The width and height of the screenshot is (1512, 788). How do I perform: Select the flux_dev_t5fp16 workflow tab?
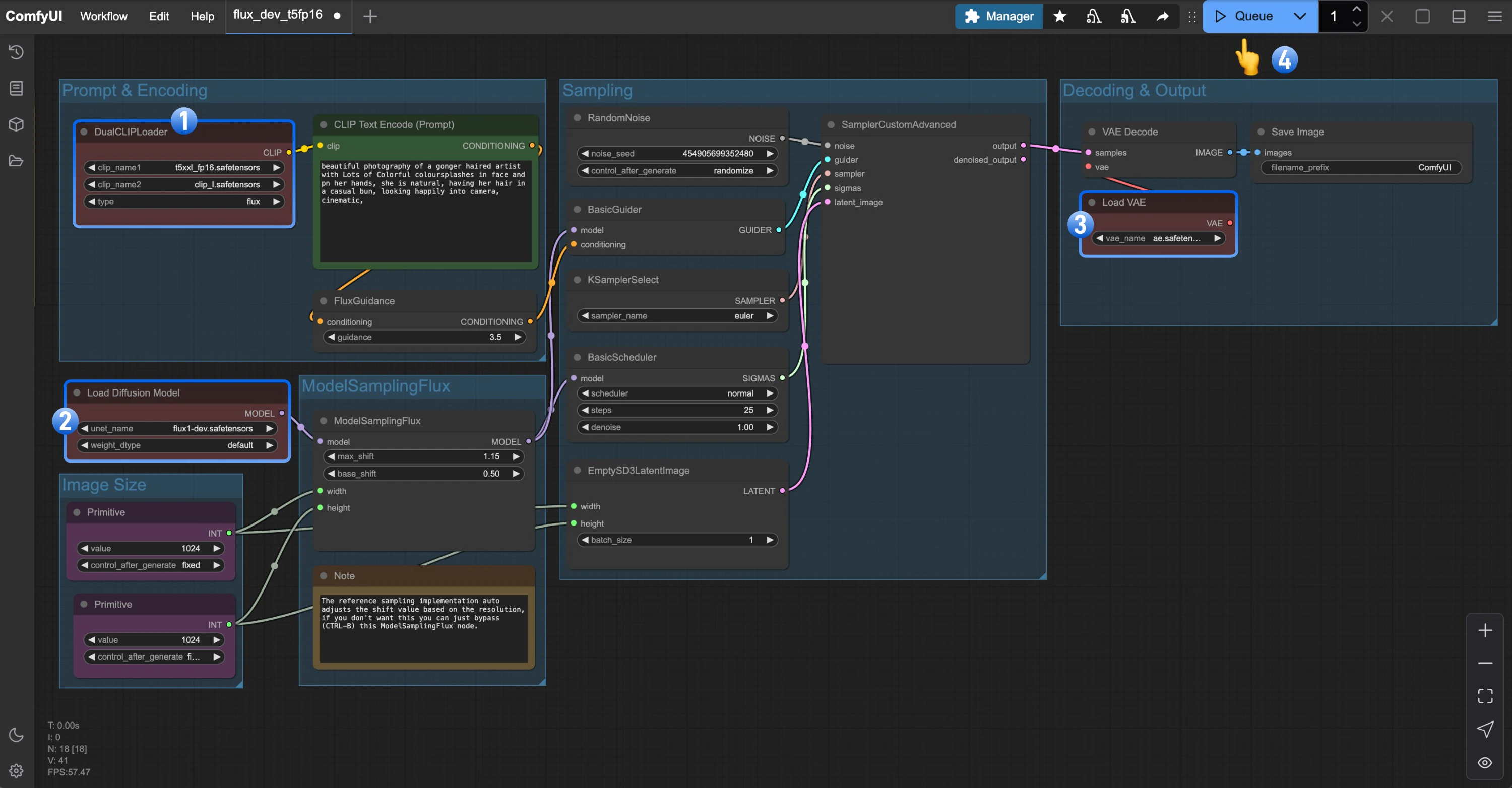[277, 16]
